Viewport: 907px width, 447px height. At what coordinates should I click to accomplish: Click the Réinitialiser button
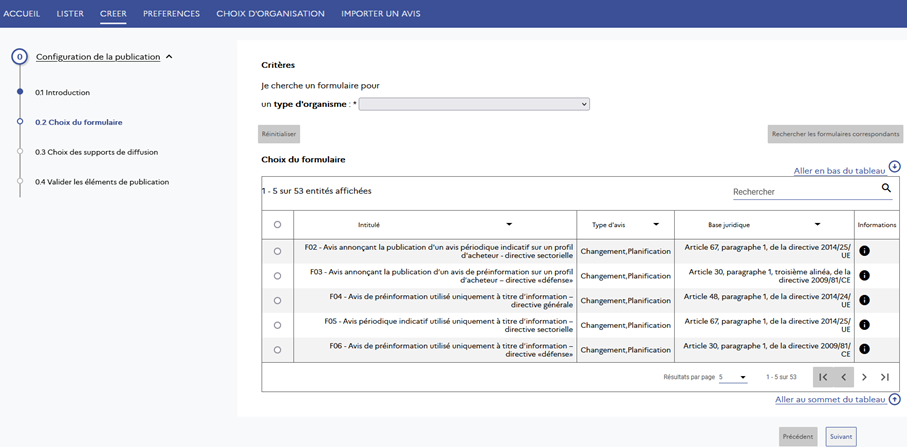(279, 134)
